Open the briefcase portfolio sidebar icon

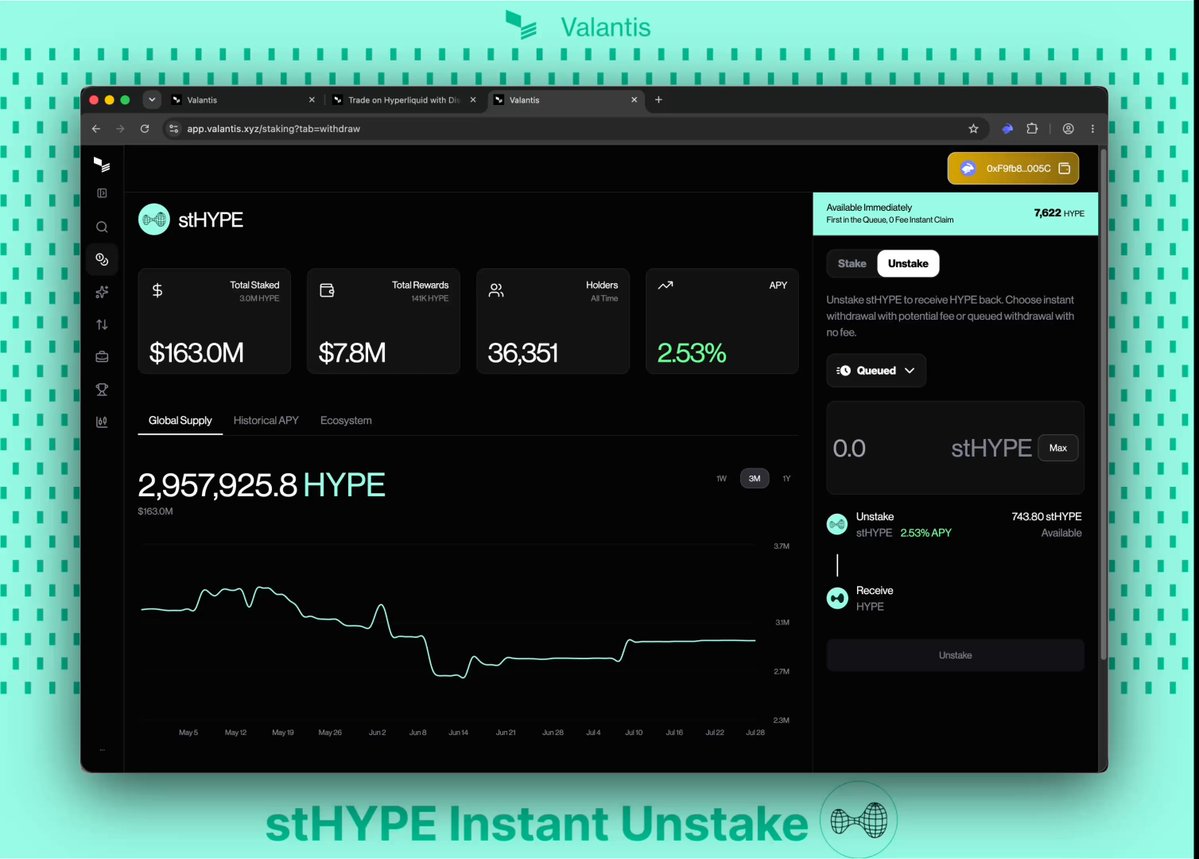click(x=102, y=357)
